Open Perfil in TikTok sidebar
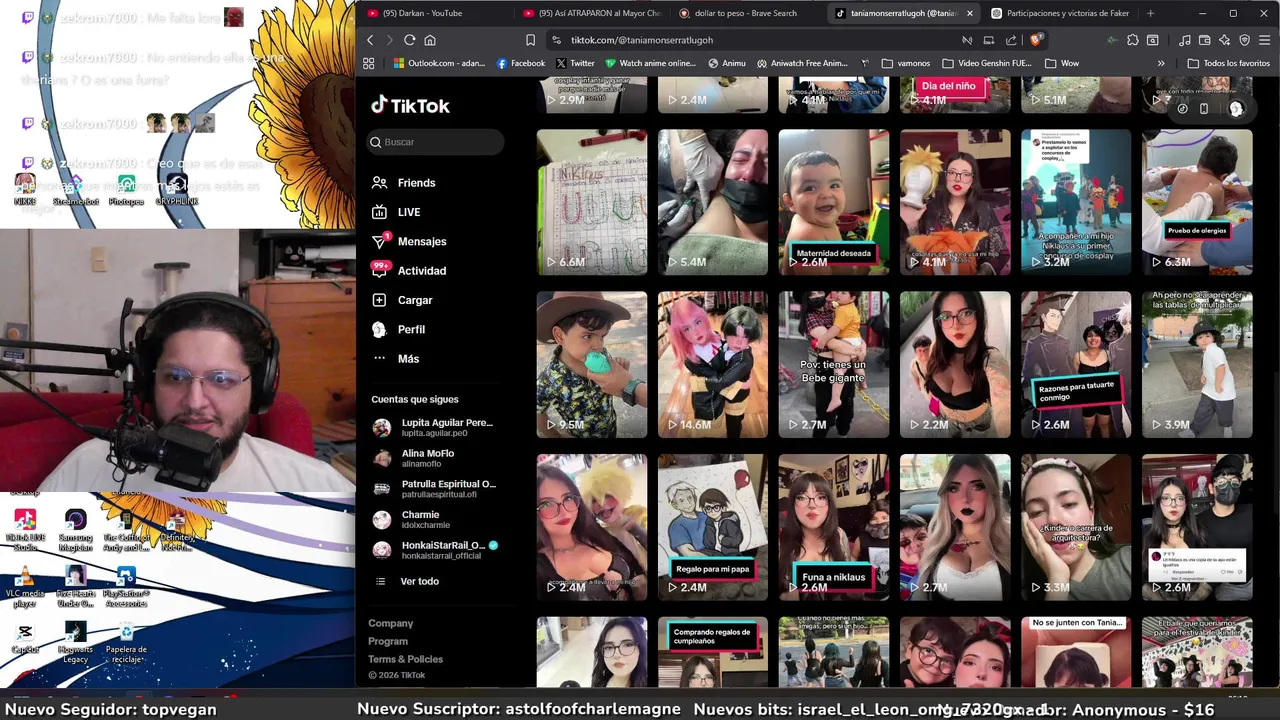This screenshot has width=1280, height=720. point(398,329)
